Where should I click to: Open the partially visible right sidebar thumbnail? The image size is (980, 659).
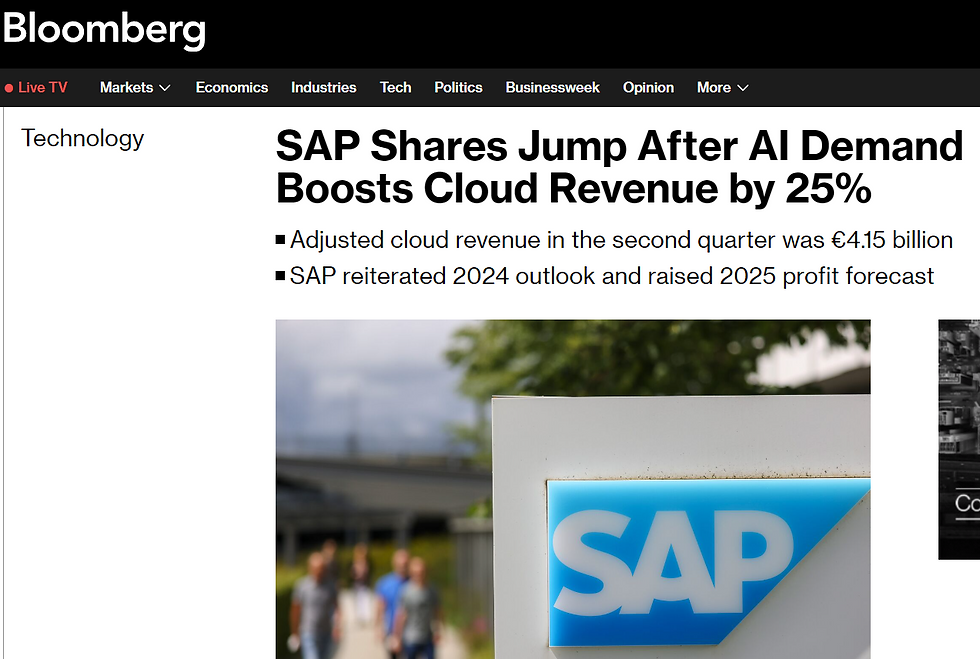(959, 438)
